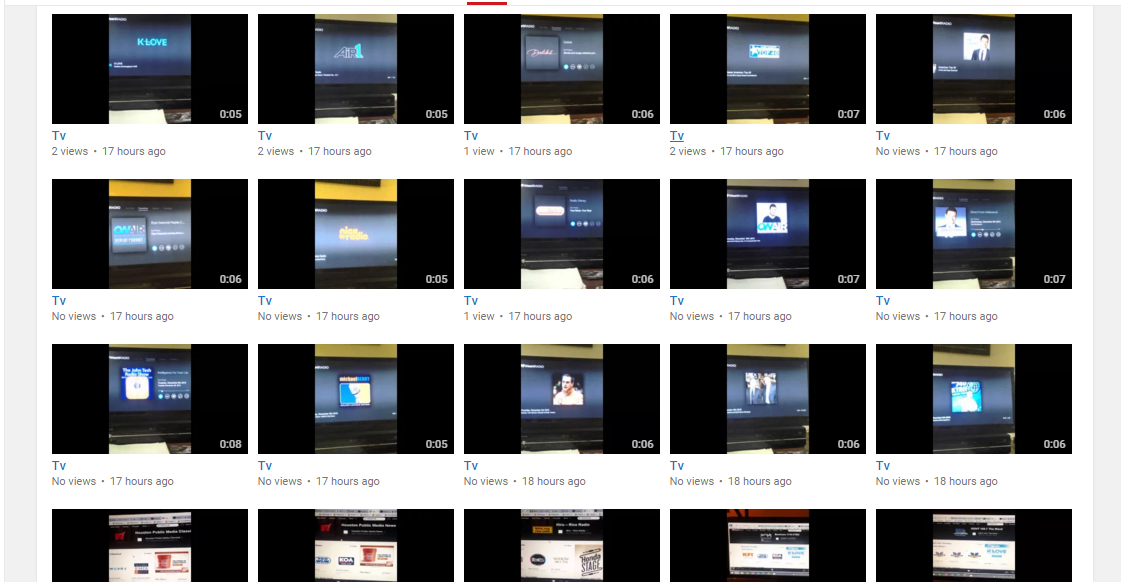Open the pink Delilah logo video thumbnail

562,69
